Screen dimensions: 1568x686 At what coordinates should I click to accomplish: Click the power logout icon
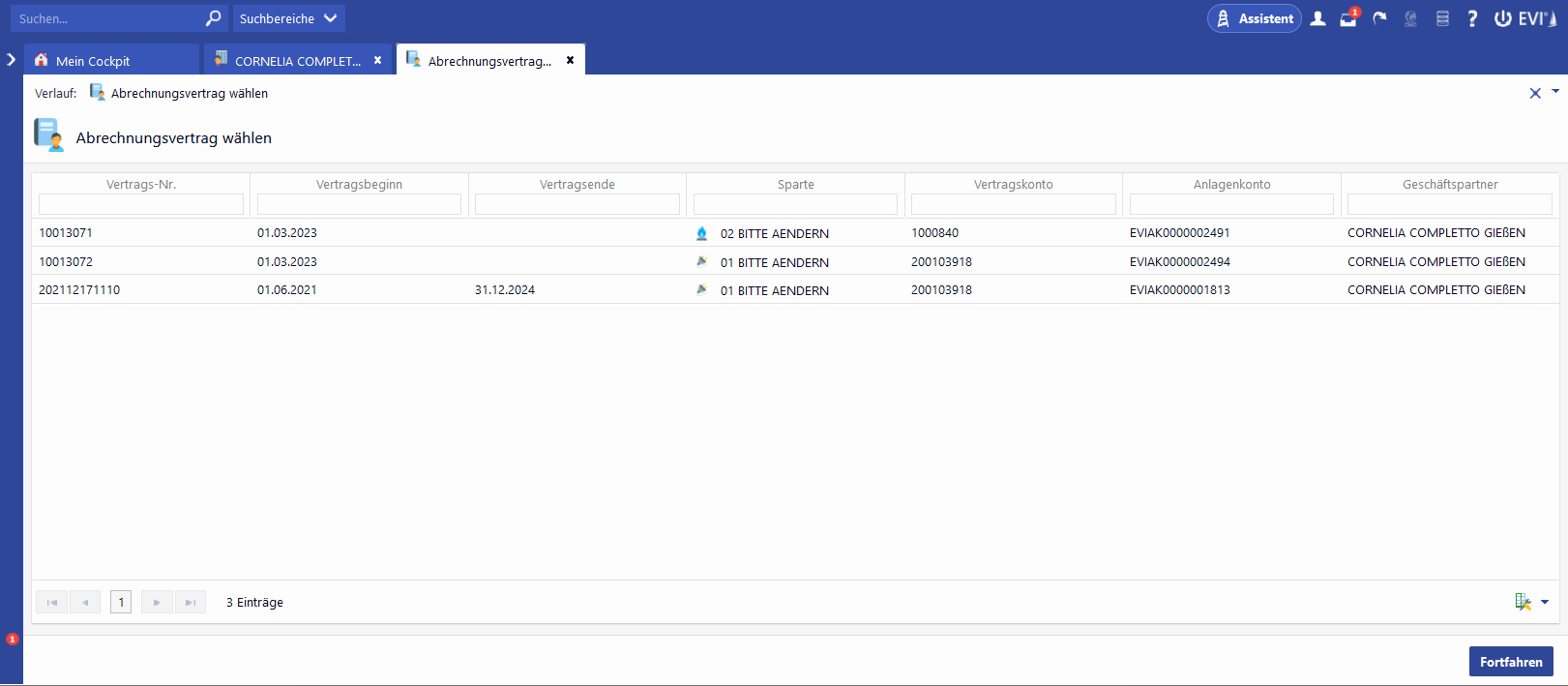pyautogui.click(x=1503, y=18)
